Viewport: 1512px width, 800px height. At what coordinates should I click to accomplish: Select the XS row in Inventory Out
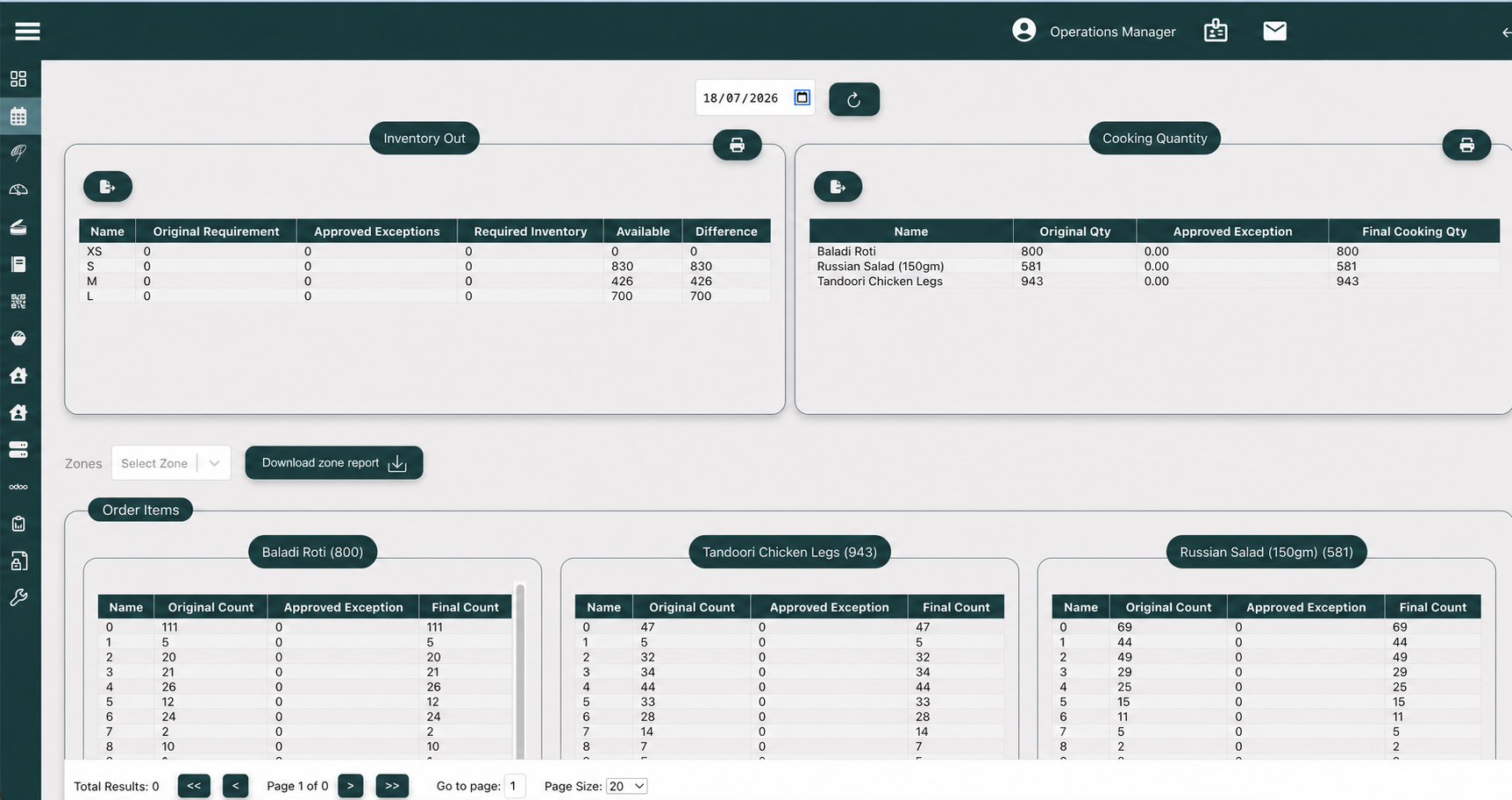click(x=424, y=251)
